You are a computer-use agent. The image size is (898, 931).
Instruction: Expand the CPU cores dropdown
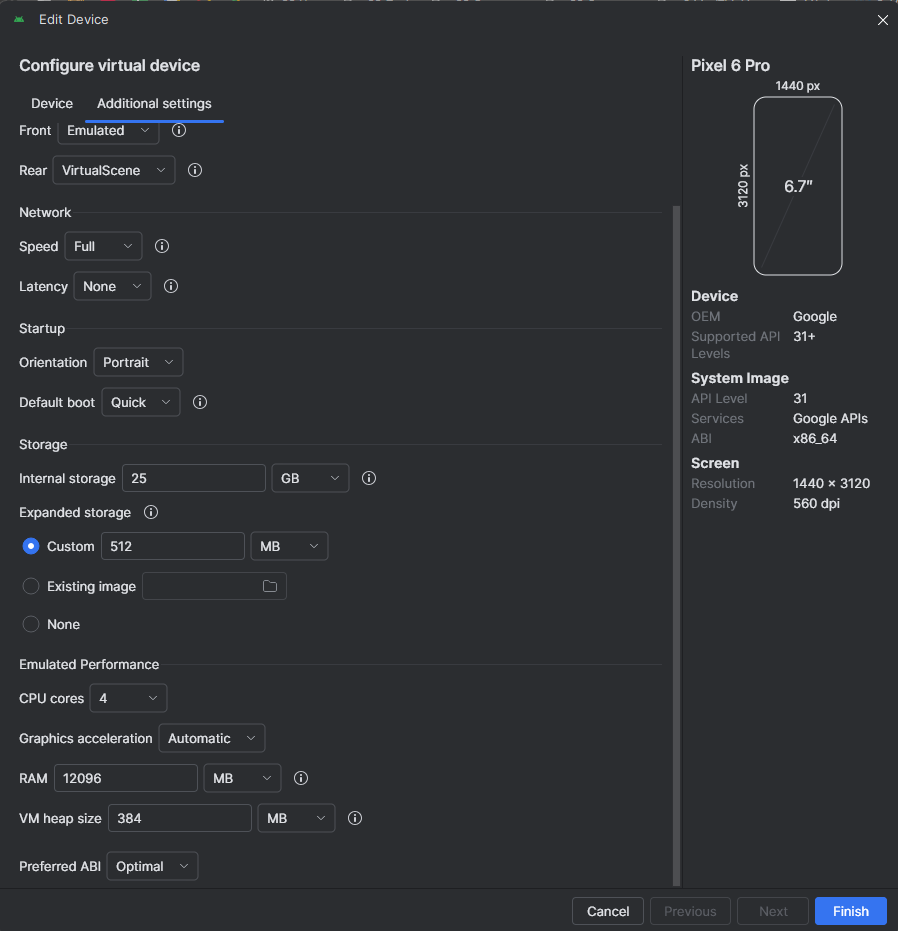point(128,698)
